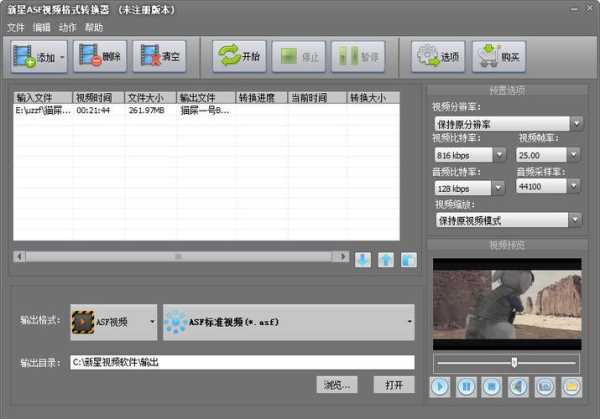Click the 清空 (Clear) list toolbar button
This screenshot has width=600, height=419.
159,57
